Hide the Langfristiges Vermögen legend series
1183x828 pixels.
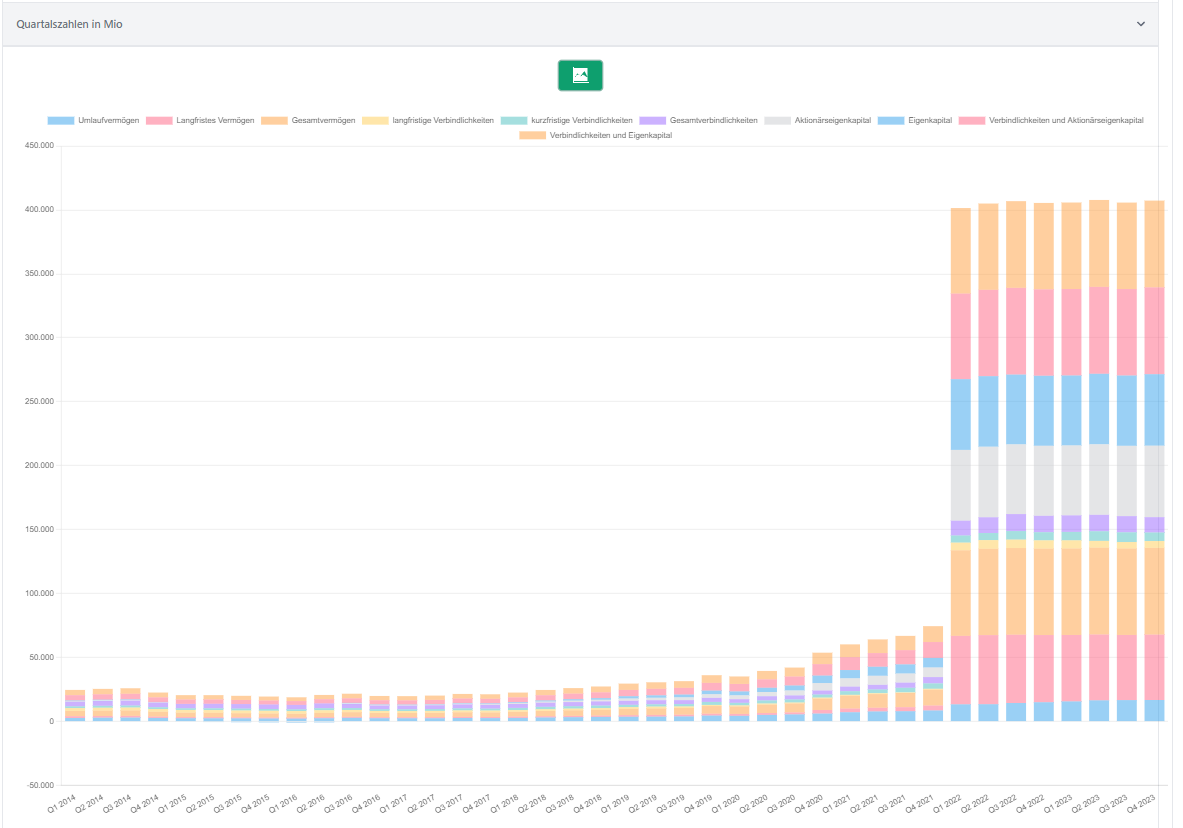tap(200, 121)
